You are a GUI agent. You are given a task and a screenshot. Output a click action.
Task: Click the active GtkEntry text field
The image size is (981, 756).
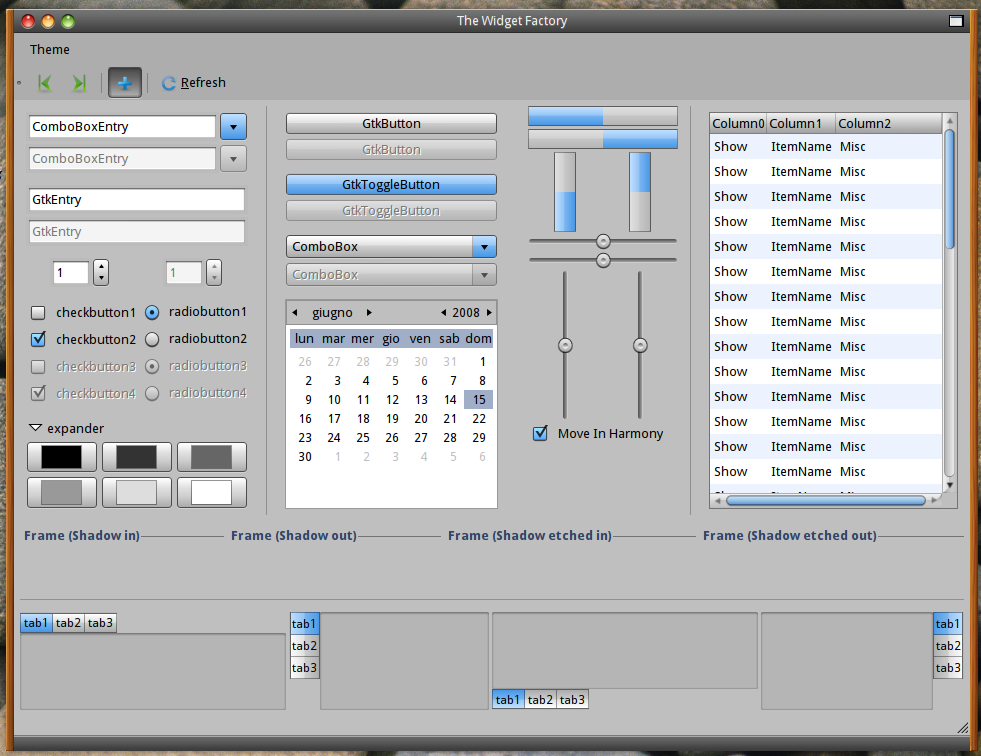tap(136, 200)
